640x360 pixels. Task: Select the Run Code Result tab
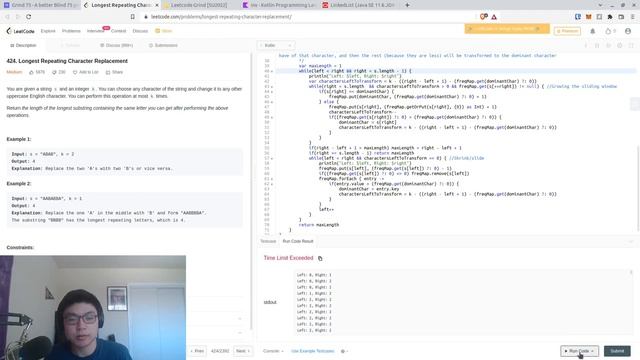point(298,241)
